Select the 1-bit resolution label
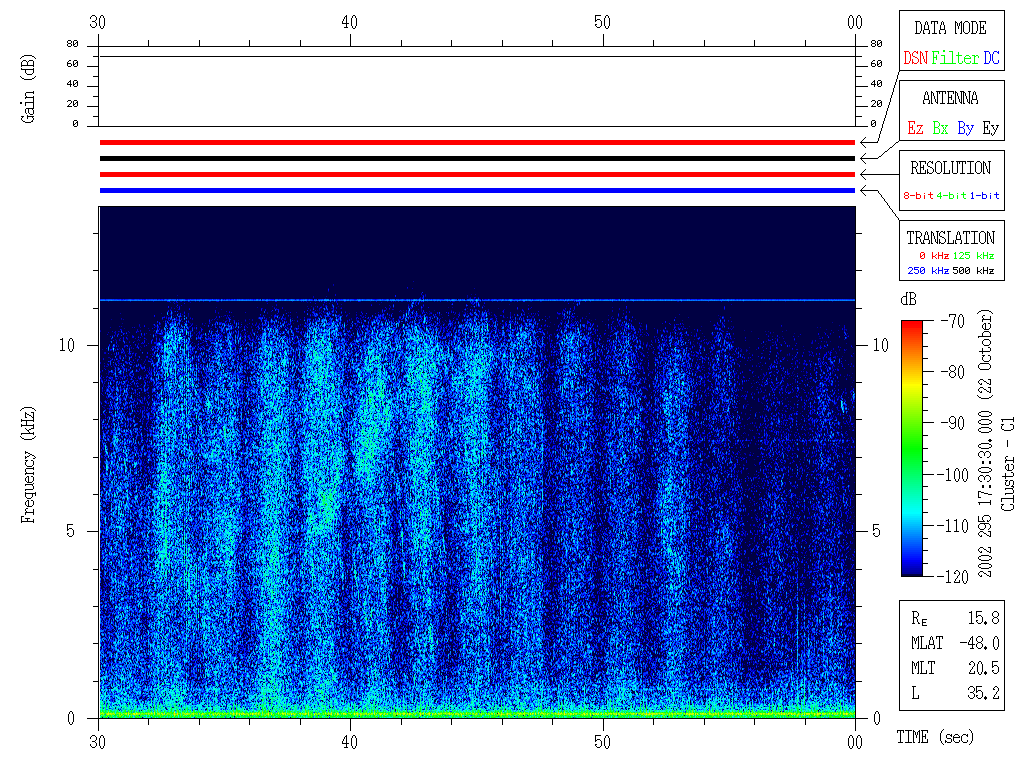The width and height of the screenshot is (1024, 768). tap(985, 196)
